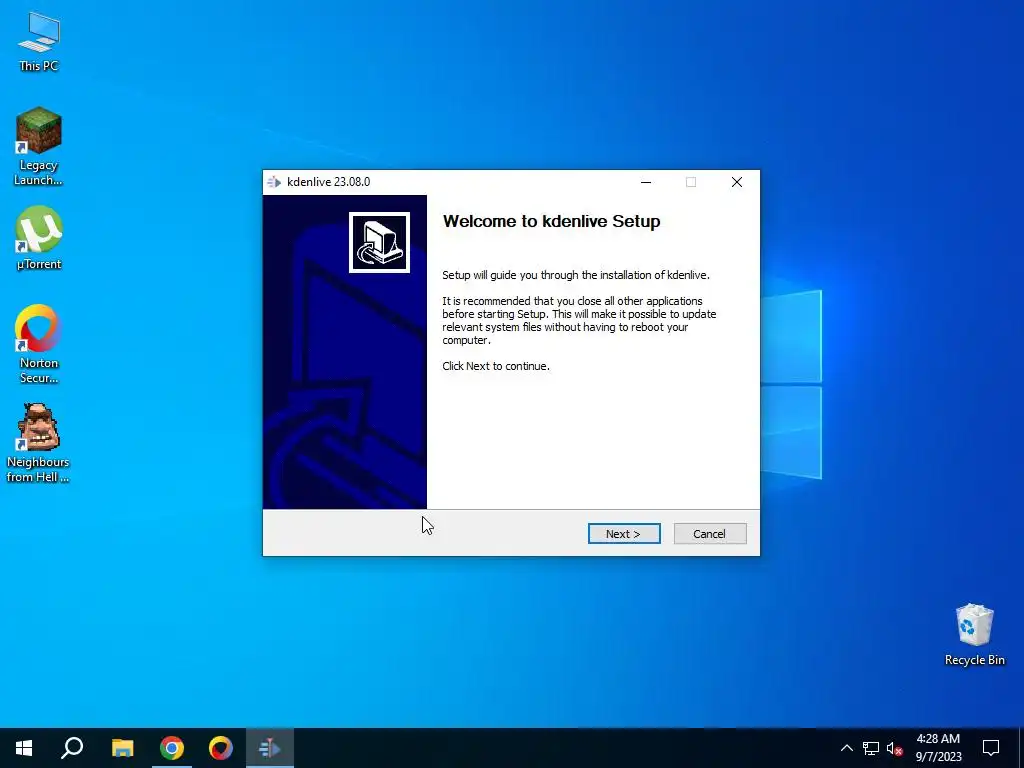The height and width of the screenshot is (768, 1024).
Task: Open the clock showing 4:28 AM
Action: tap(938, 748)
